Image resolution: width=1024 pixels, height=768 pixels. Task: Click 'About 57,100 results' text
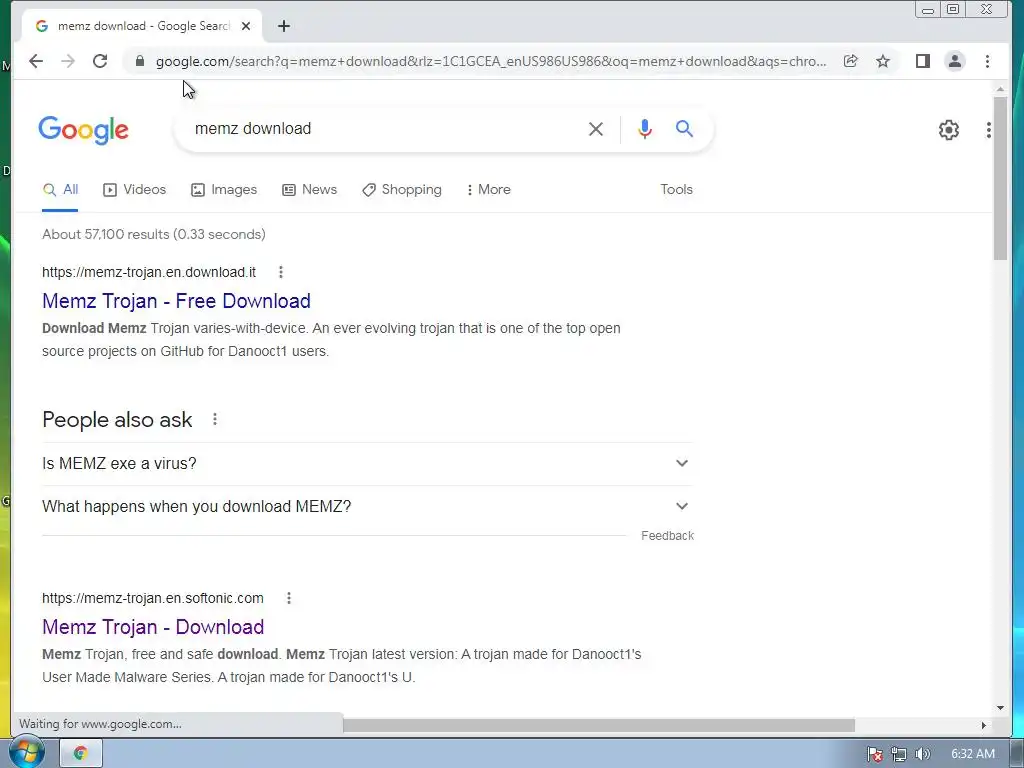coord(153,234)
